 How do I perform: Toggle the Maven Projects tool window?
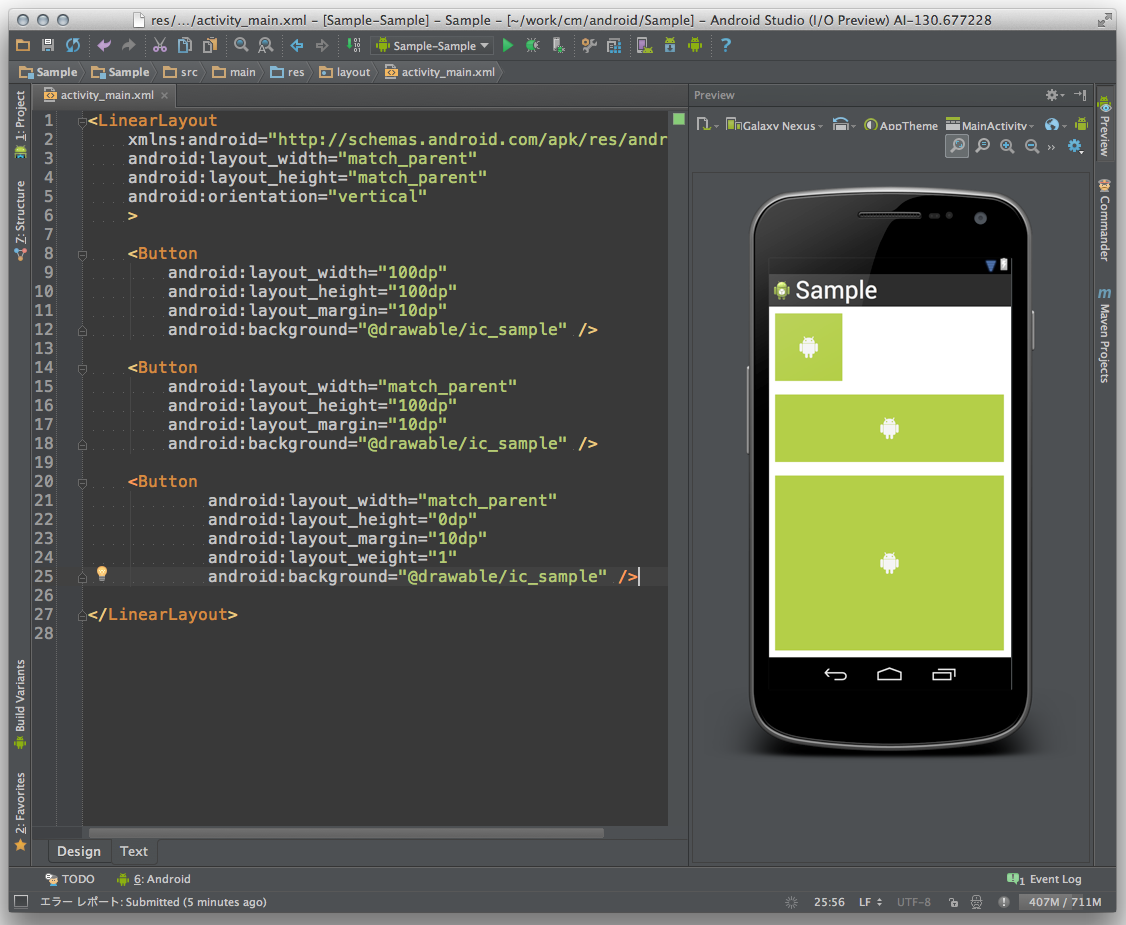point(1104,335)
